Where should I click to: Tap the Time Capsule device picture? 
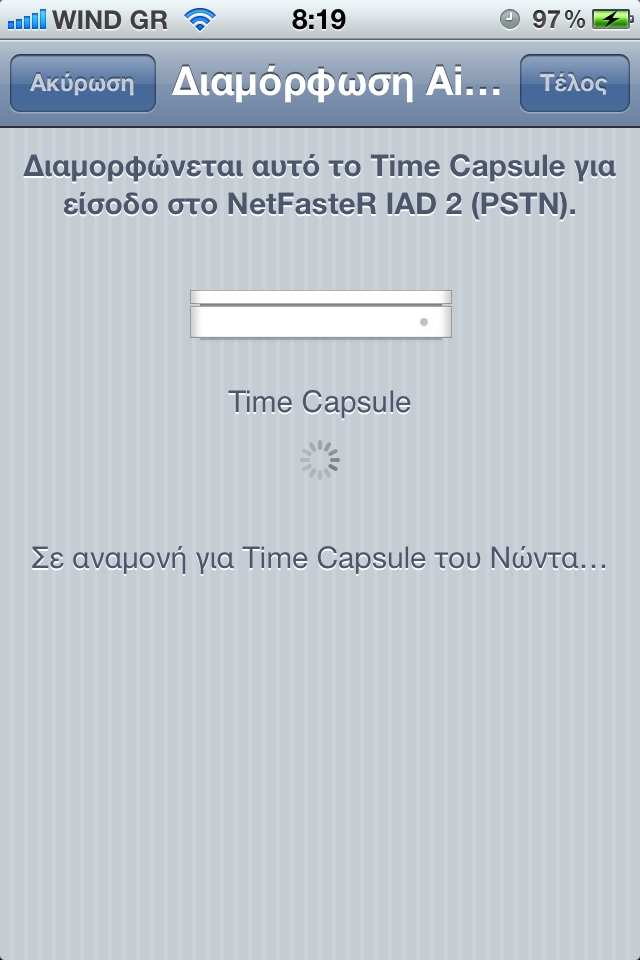[x=321, y=314]
